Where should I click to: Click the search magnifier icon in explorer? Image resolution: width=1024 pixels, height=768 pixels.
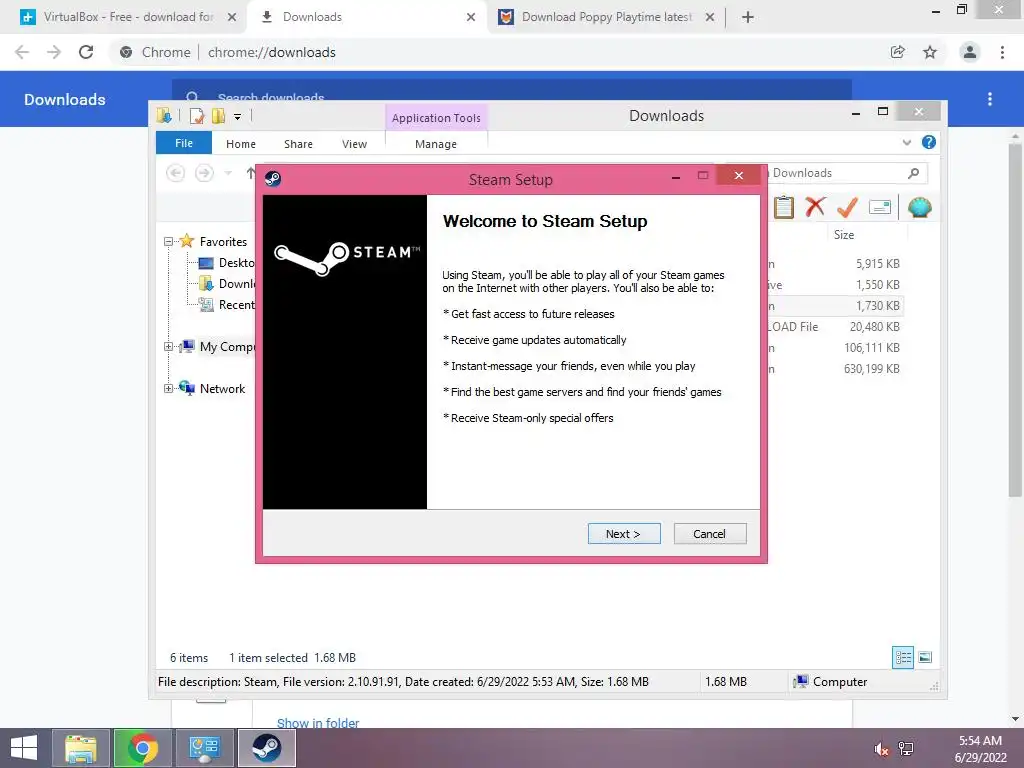(x=914, y=173)
